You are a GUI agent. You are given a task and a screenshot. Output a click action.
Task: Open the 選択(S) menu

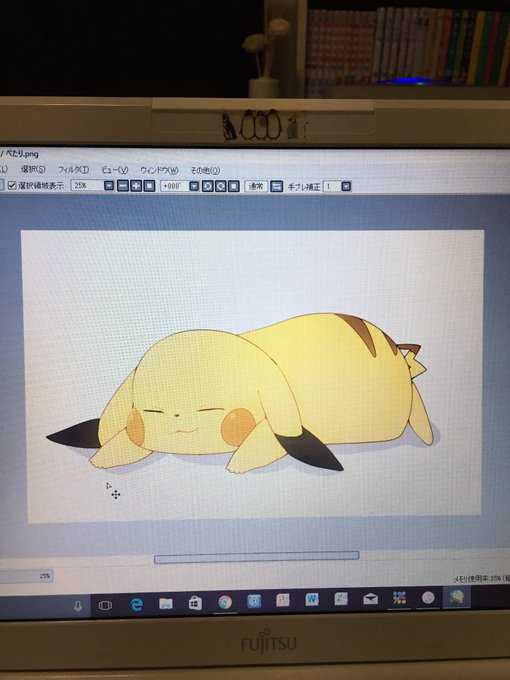pos(33,169)
